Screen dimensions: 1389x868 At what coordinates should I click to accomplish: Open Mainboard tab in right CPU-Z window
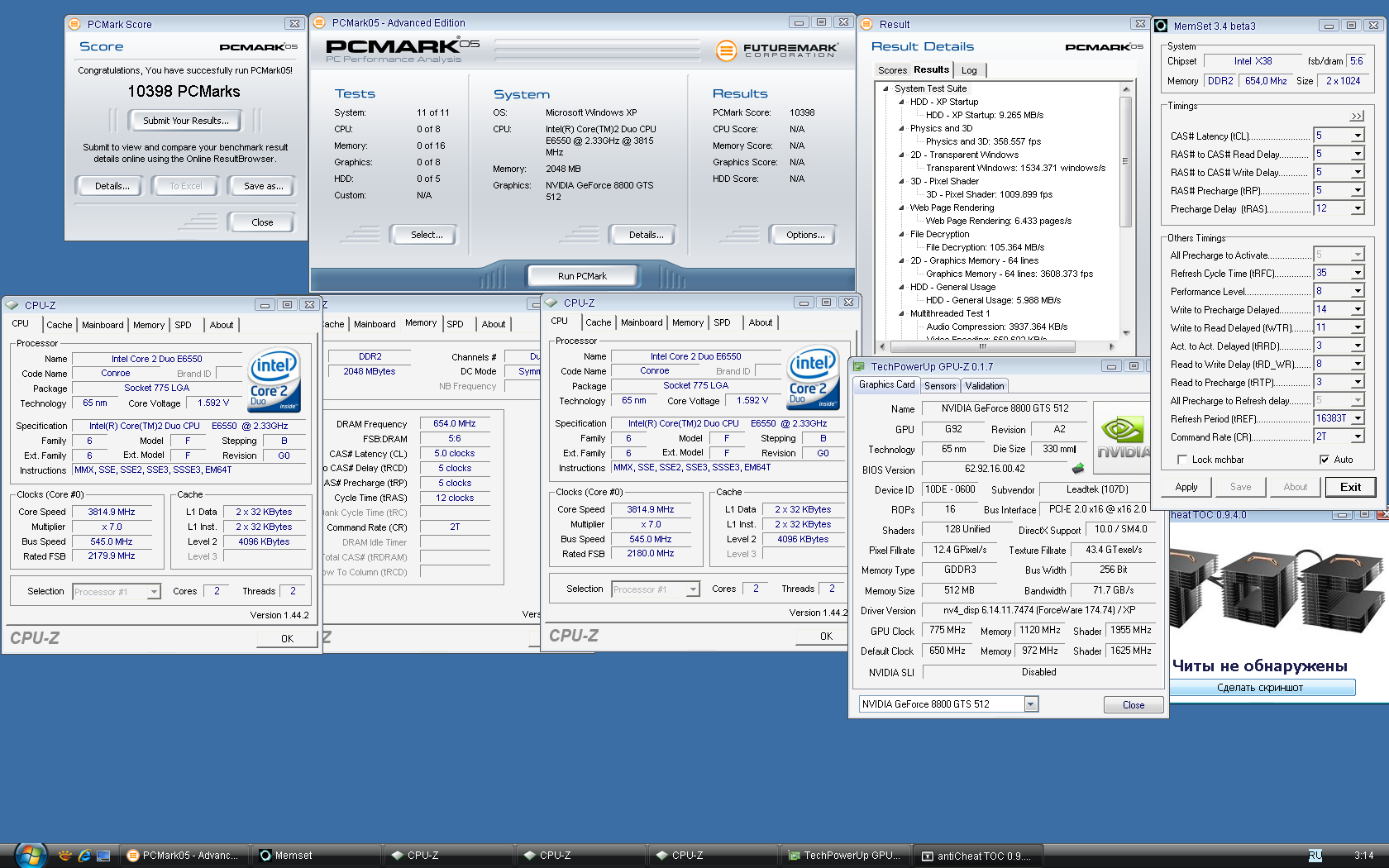point(642,322)
